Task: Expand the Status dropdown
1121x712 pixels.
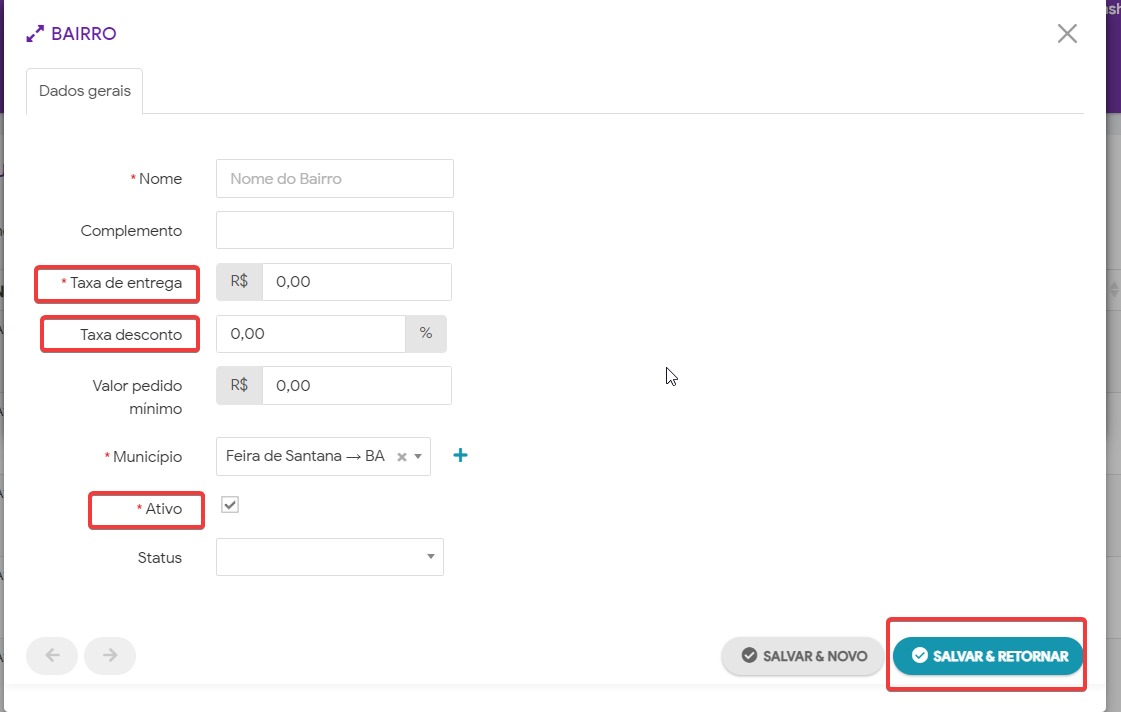Action: point(329,557)
